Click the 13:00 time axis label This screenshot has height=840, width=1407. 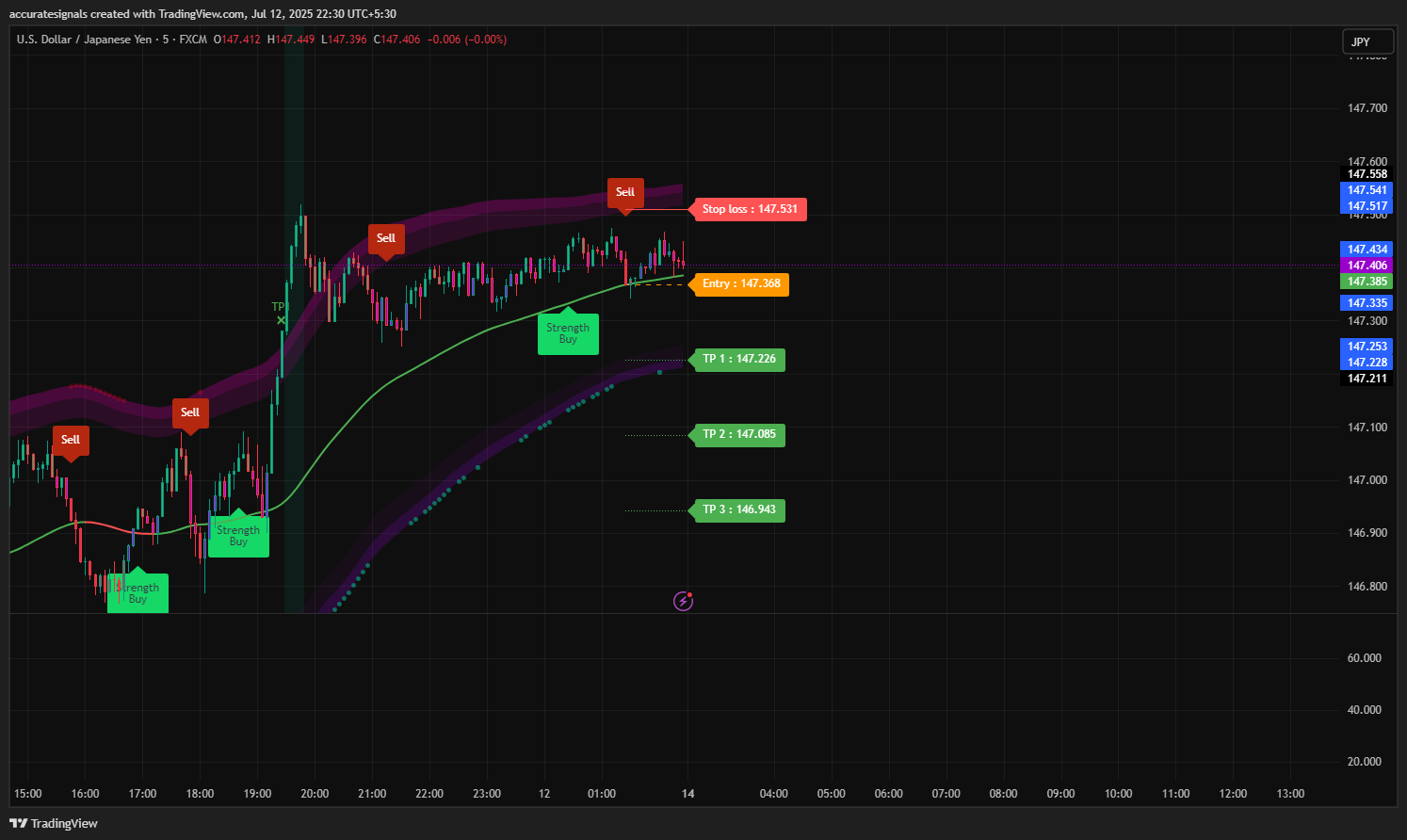(1290, 794)
